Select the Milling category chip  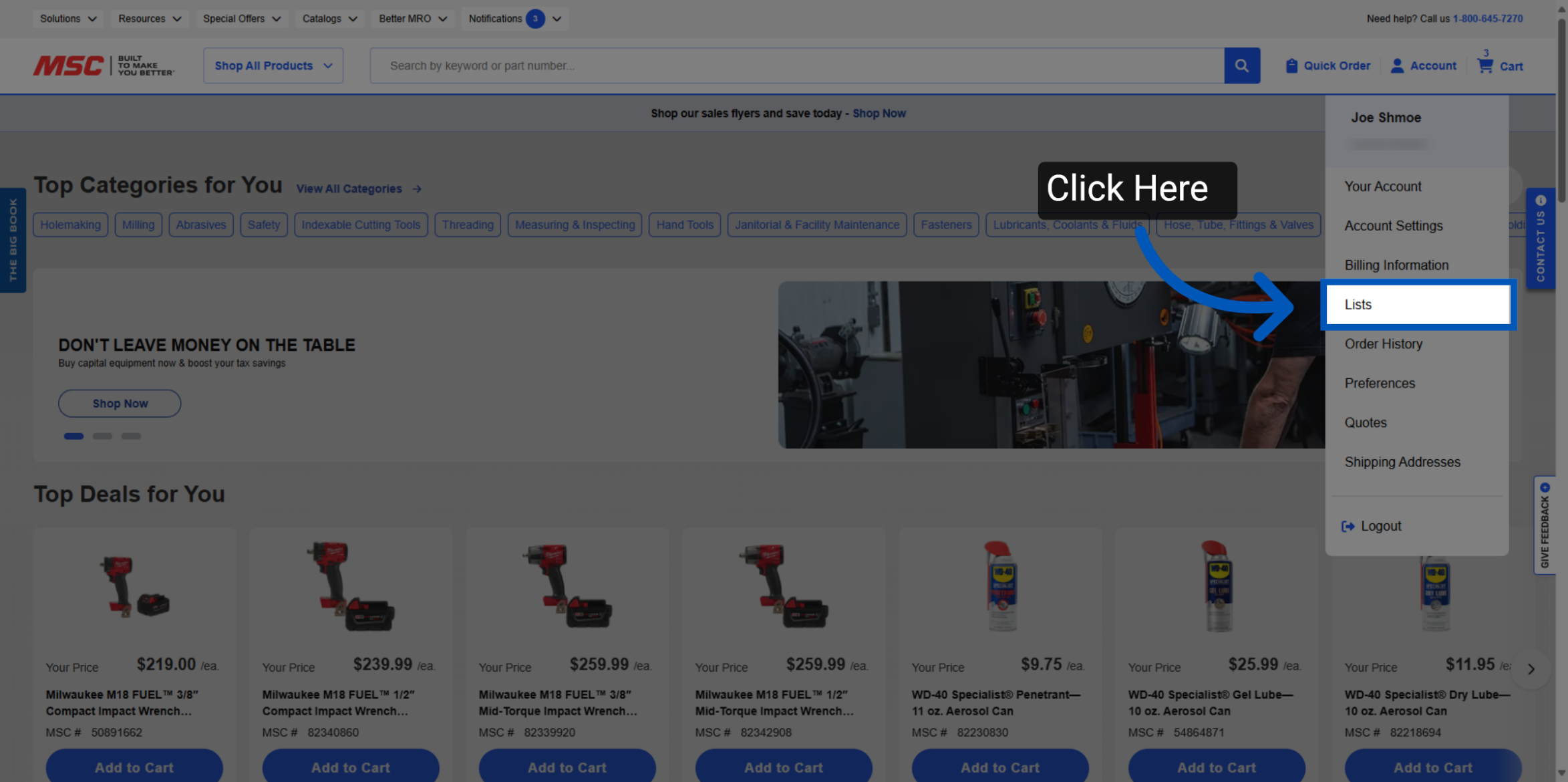point(138,225)
